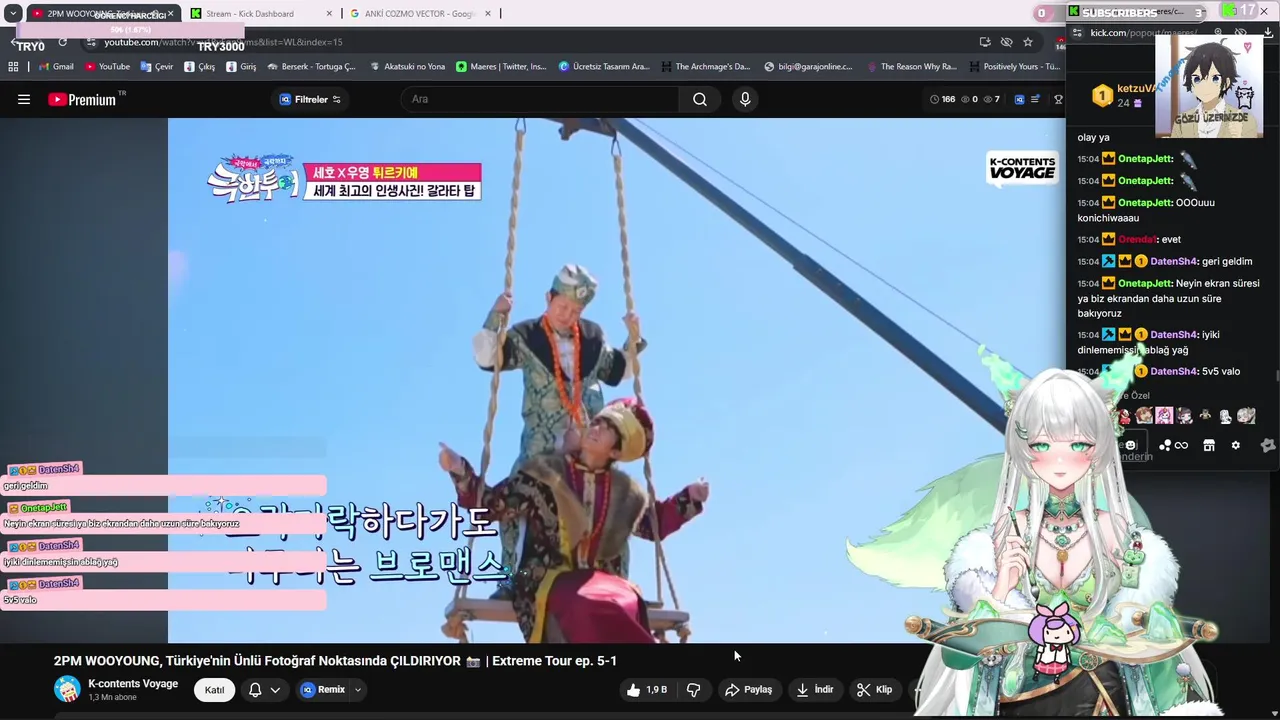Open emoji picker in Kick chat
This screenshot has width=1280, height=720.
tap(1131, 445)
